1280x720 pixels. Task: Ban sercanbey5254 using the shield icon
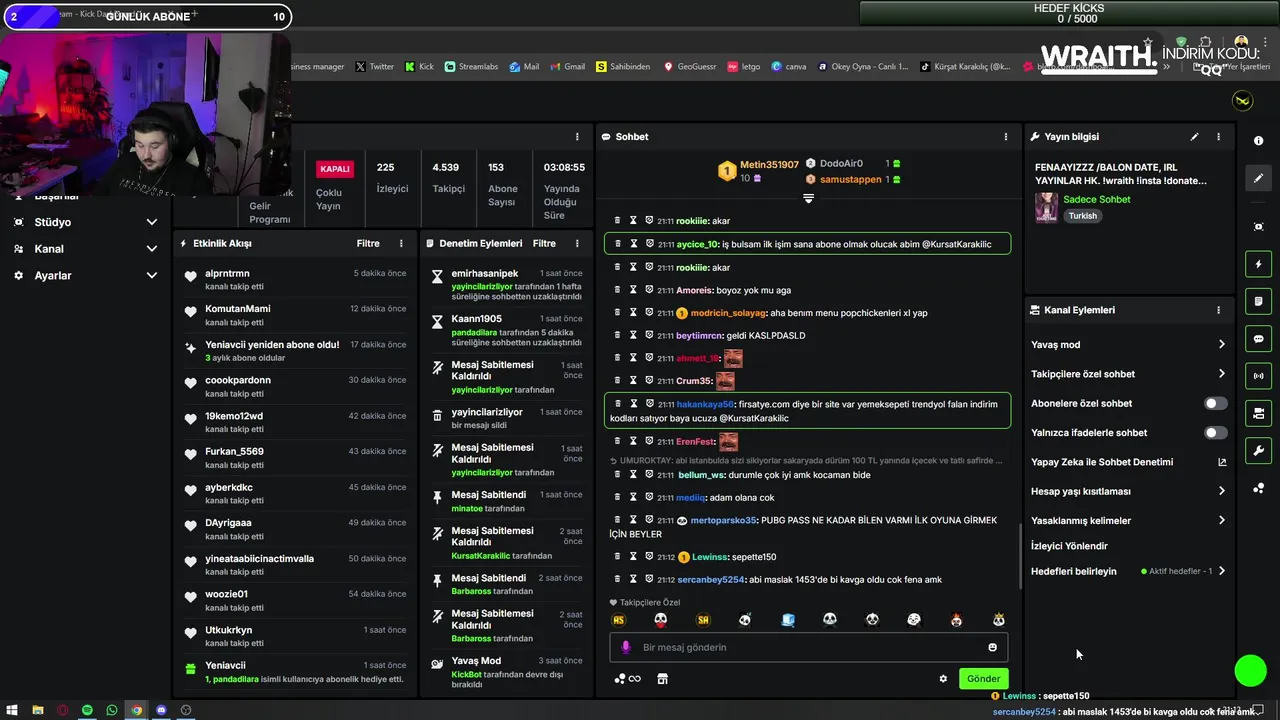click(649, 580)
